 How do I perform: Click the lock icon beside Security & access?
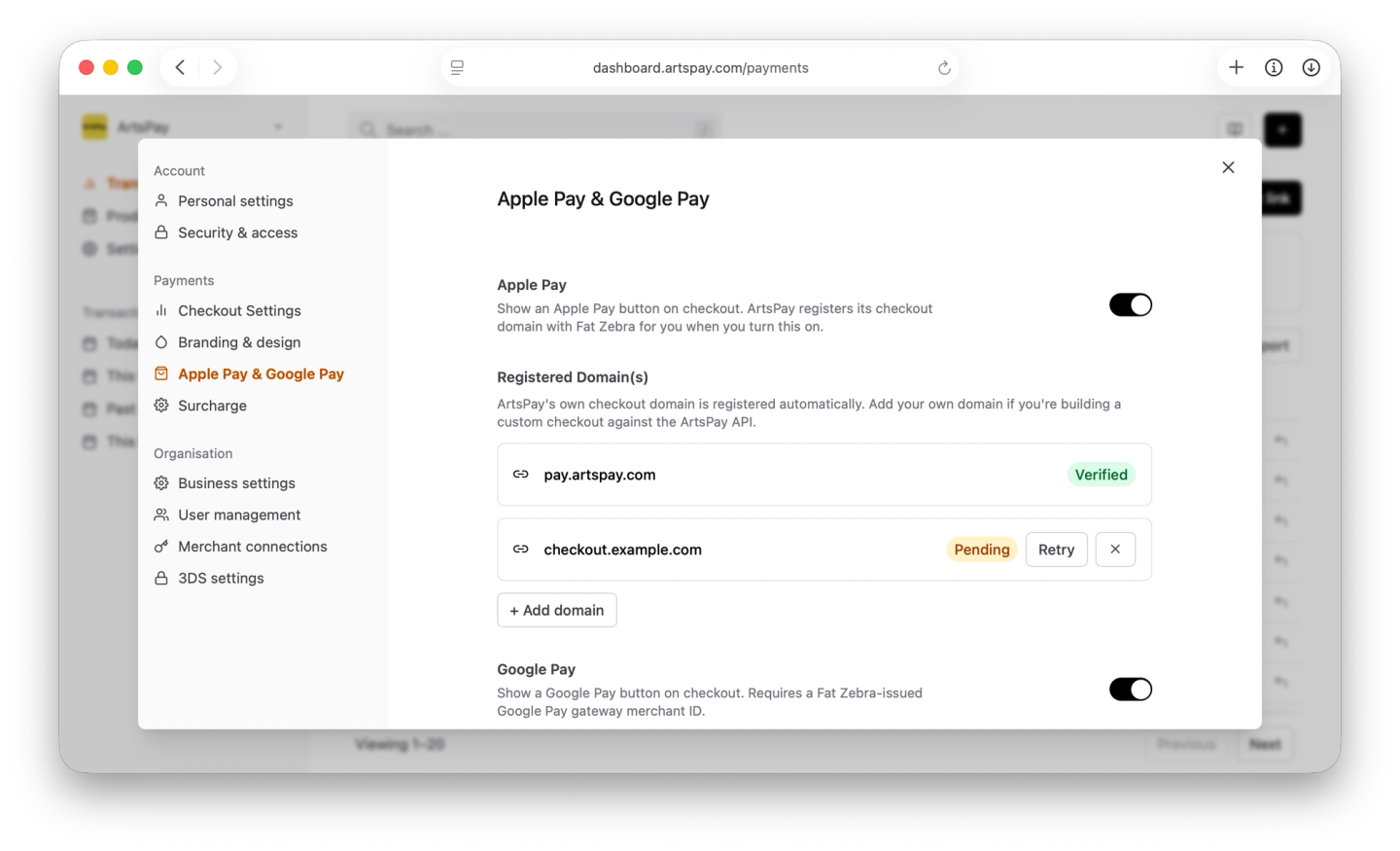(161, 232)
